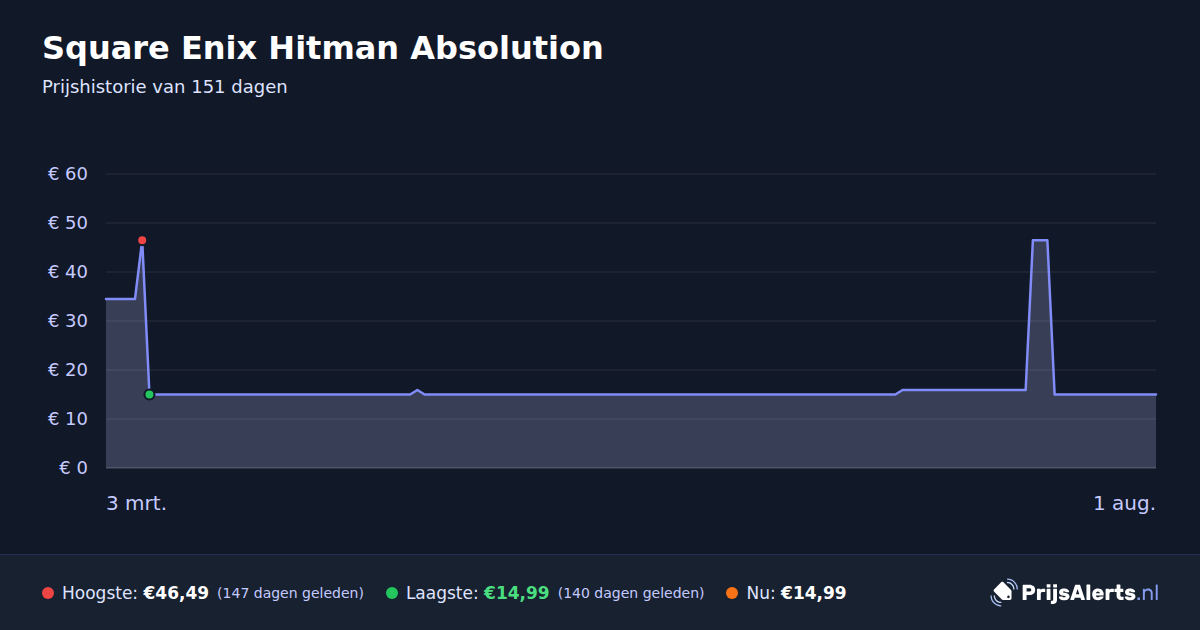This screenshot has width=1200, height=630.
Task: Click the € 60 axis label
Action: coord(68,174)
